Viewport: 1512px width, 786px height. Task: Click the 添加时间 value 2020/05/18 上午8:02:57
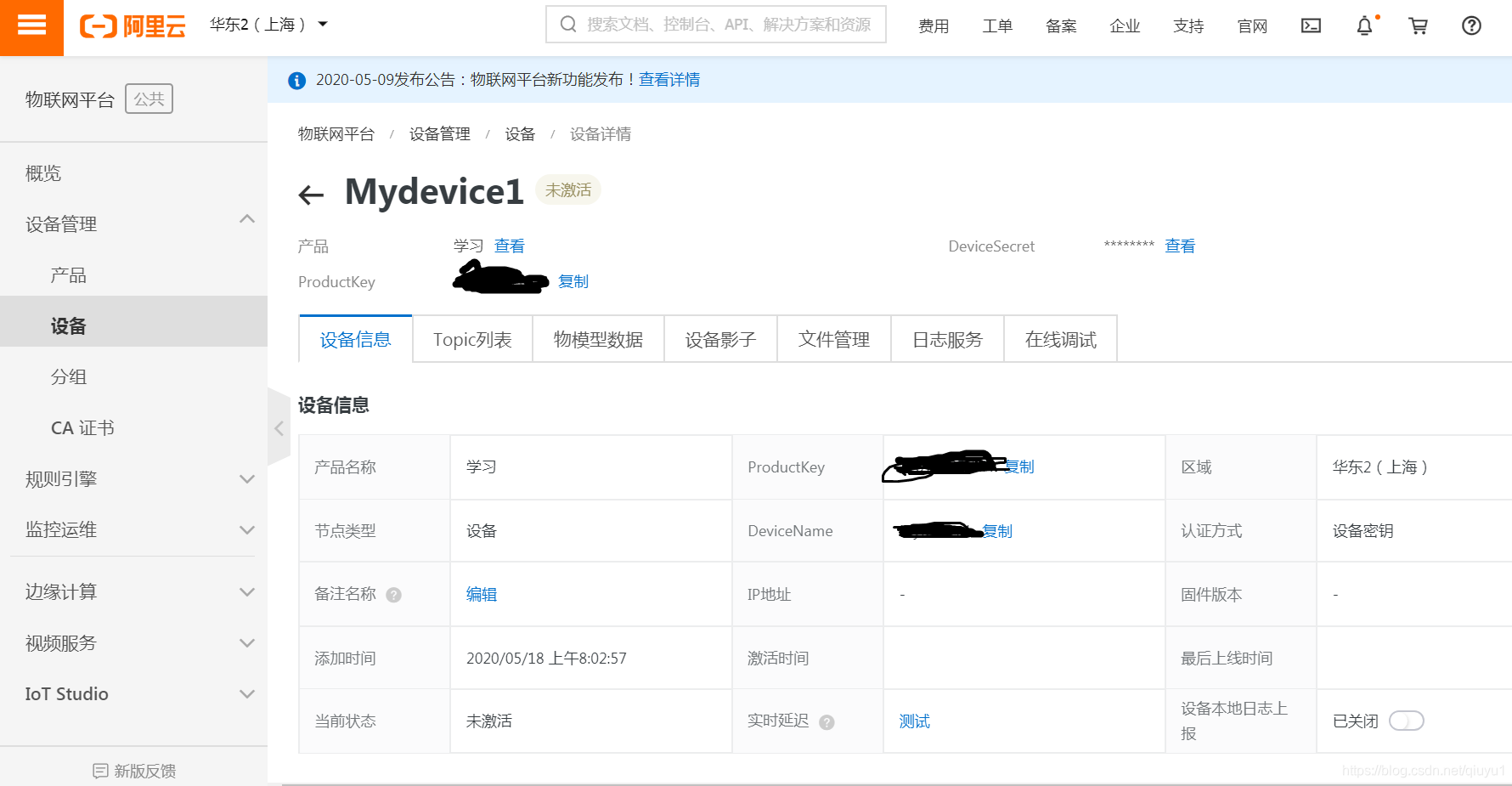point(546,659)
